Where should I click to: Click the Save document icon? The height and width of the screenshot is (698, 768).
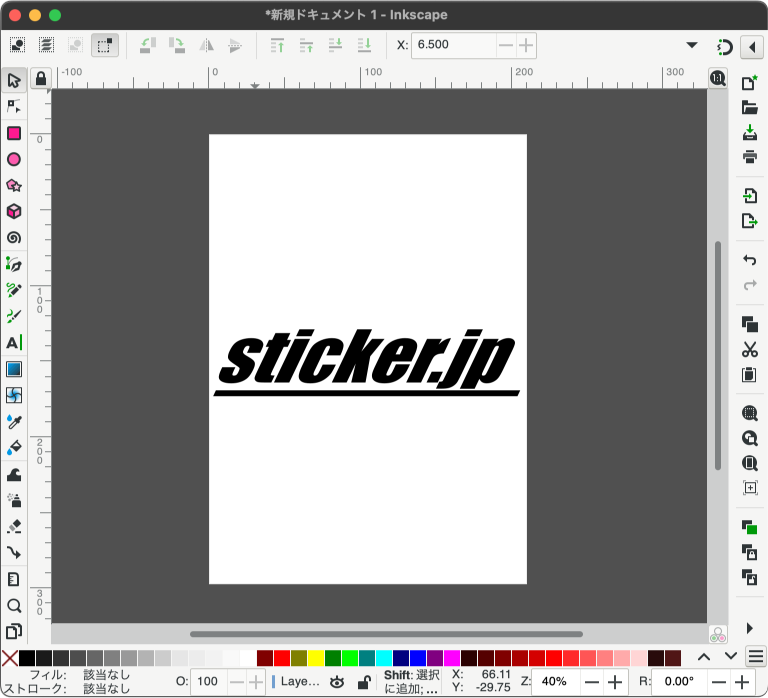click(749, 132)
